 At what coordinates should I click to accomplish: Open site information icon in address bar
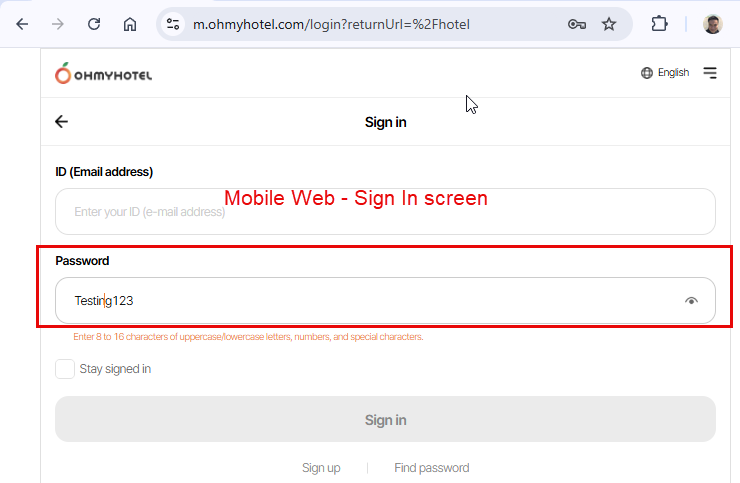click(x=173, y=24)
